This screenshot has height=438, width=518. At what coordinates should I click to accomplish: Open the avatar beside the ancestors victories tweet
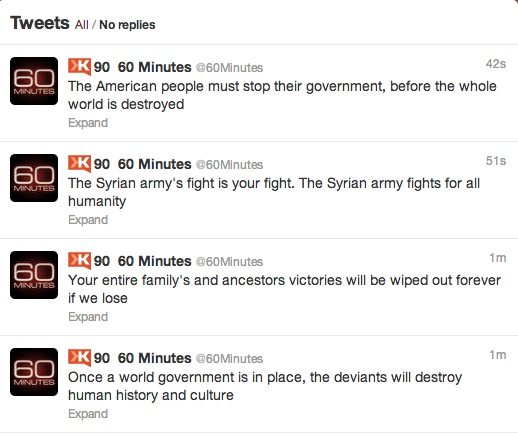click(34, 275)
